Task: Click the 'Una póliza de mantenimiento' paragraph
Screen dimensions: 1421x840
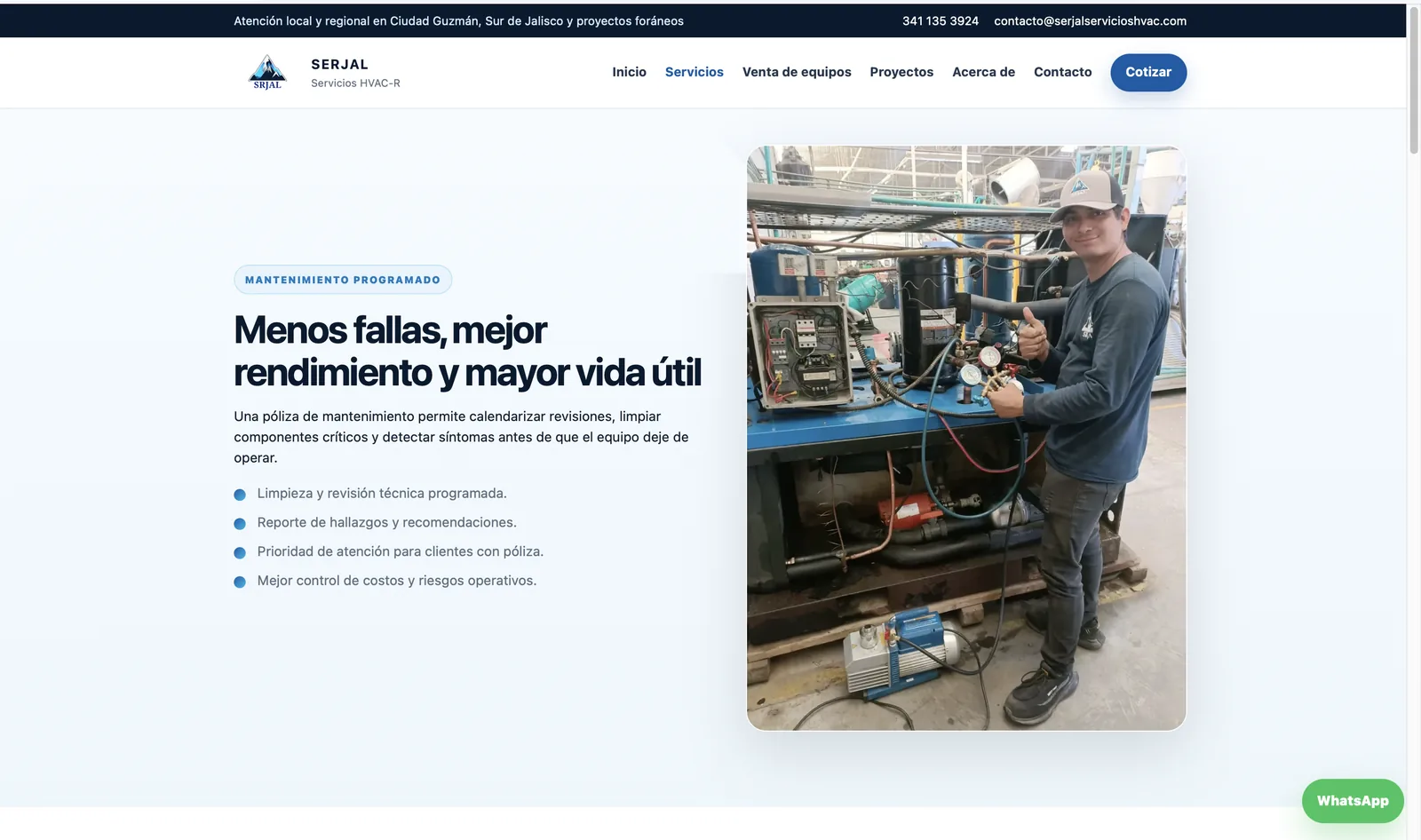Action: click(x=461, y=437)
